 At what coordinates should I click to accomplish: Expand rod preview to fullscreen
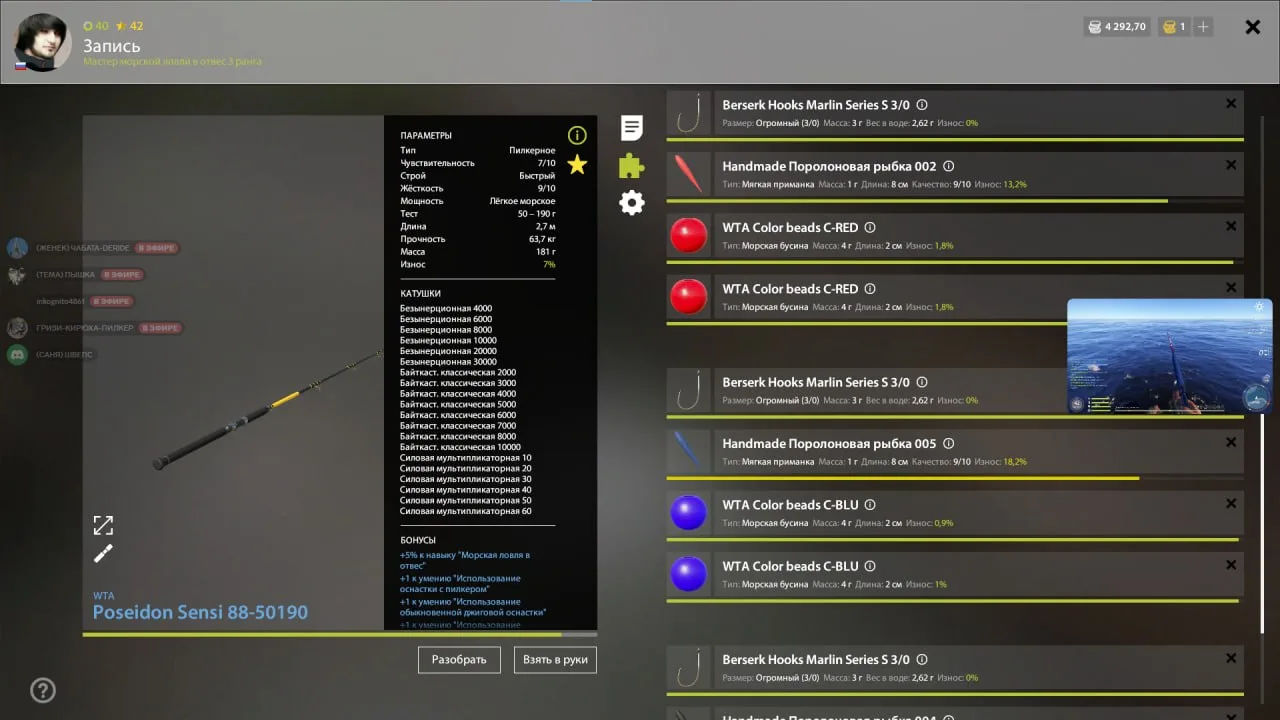103,525
